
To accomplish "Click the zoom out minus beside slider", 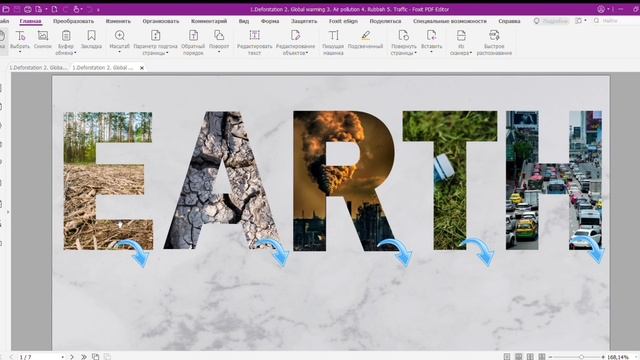I will point(550,357).
